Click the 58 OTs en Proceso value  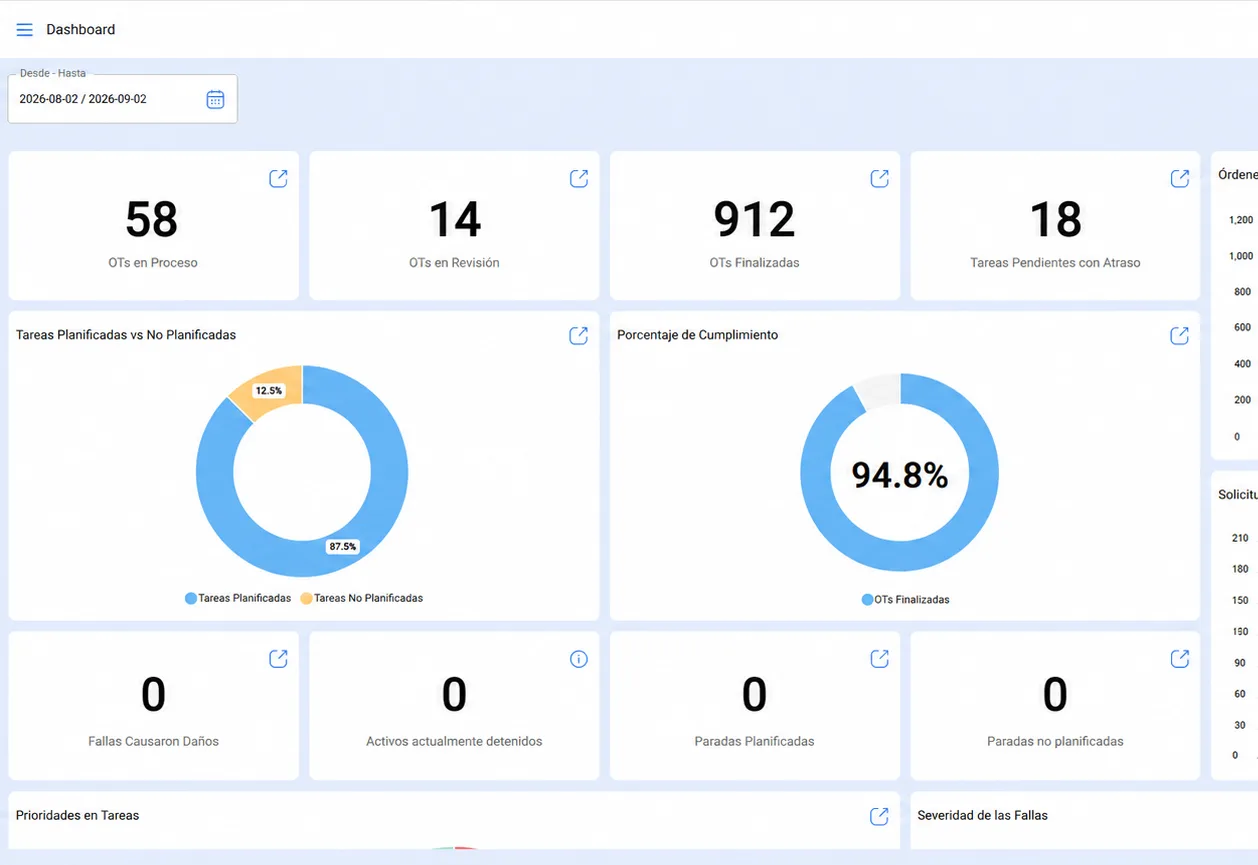click(152, 219)
